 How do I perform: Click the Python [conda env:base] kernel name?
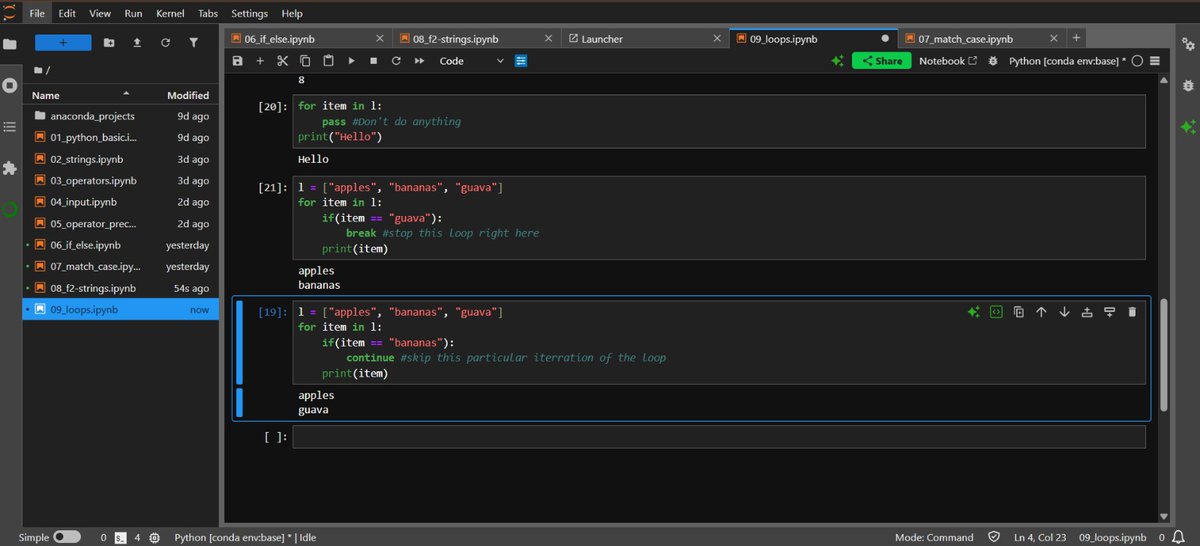tap(1068, 61)
